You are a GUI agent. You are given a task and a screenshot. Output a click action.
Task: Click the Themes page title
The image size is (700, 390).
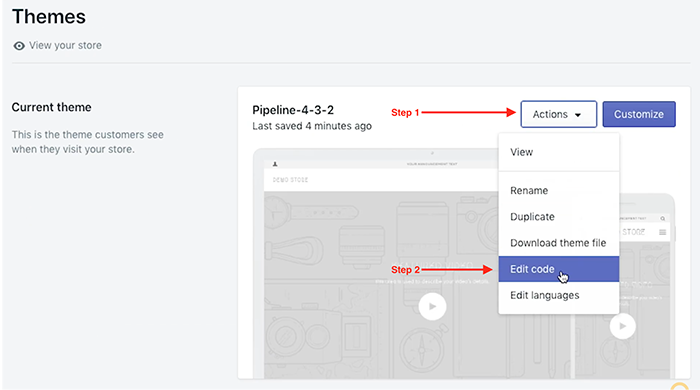tap(49, 17)
